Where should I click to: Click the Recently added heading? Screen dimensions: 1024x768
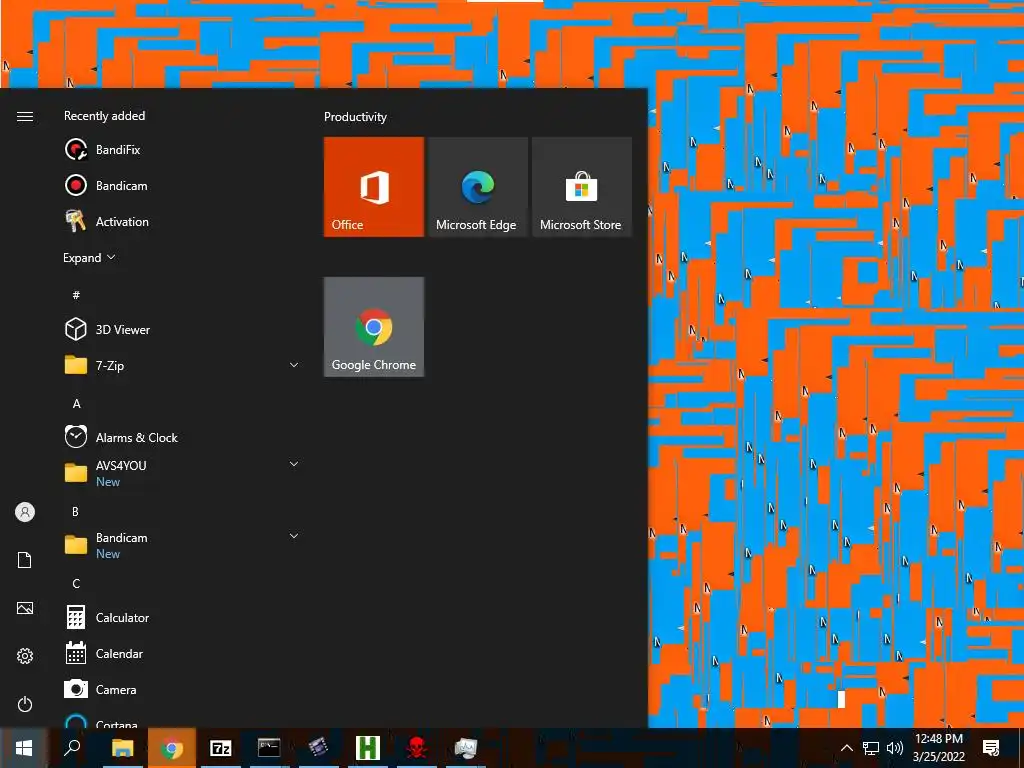(104, 116)
